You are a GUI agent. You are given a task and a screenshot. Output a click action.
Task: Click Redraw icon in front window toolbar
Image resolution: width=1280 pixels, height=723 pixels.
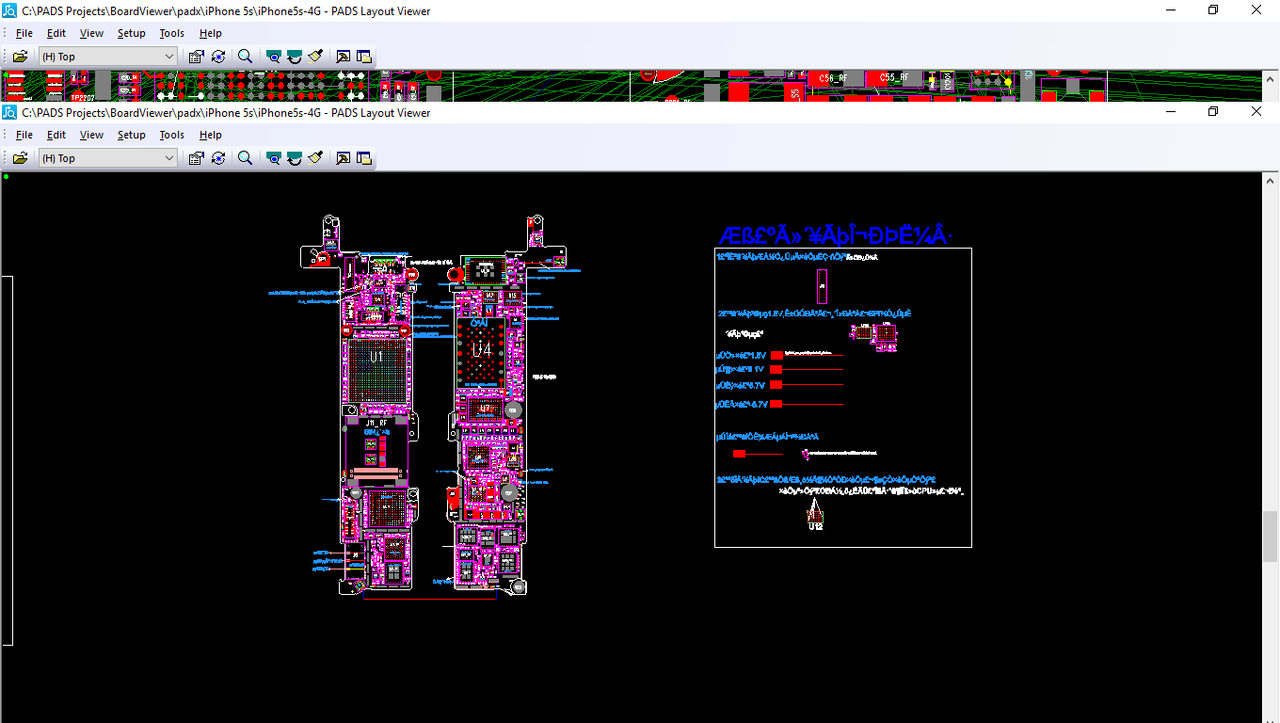point(294,158)
